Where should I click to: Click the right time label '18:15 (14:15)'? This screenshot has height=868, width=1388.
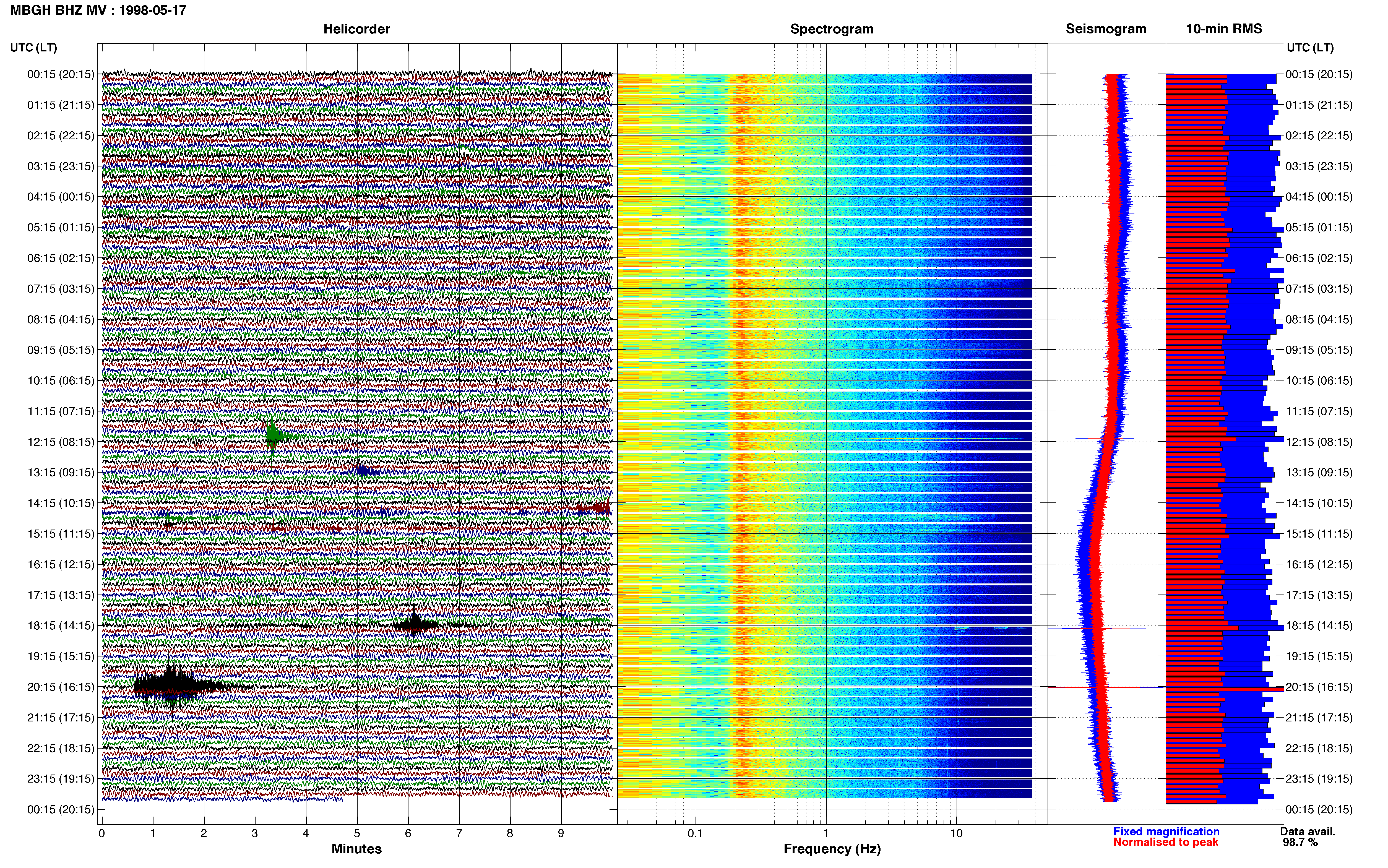tap(1319, 626)
